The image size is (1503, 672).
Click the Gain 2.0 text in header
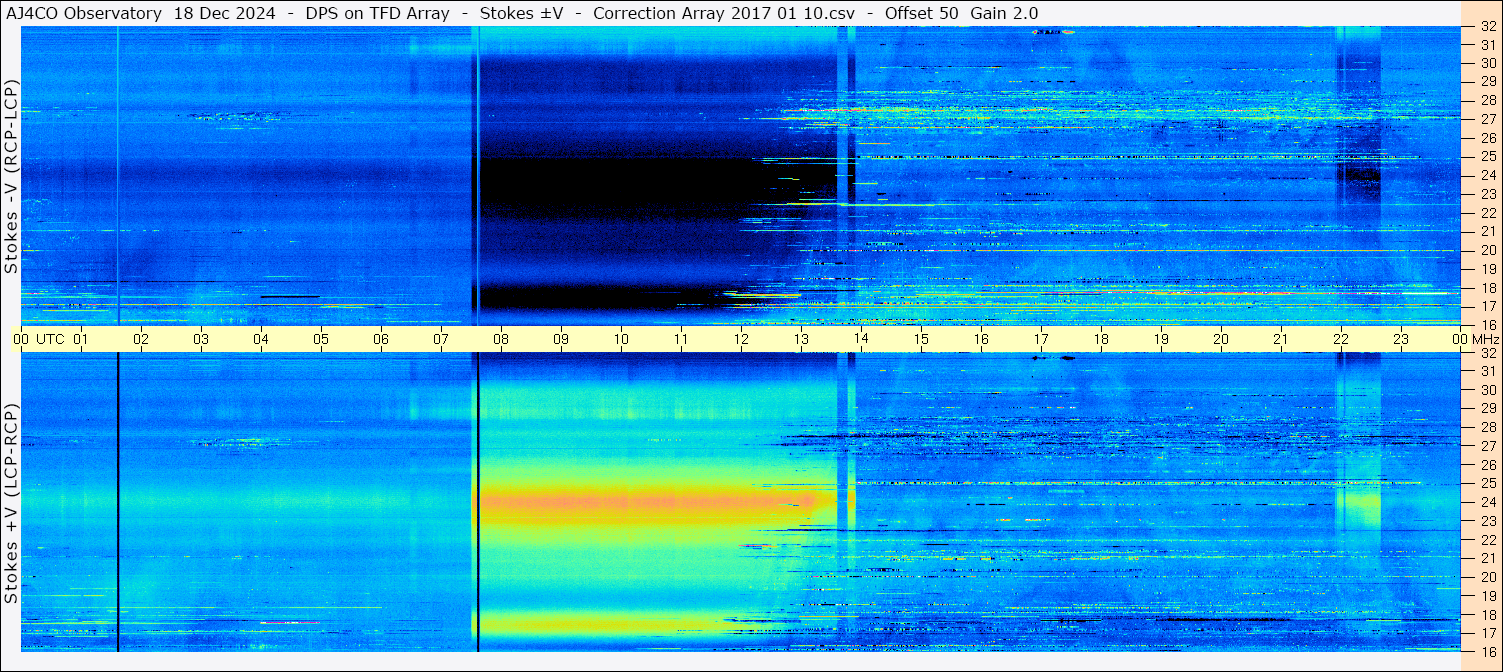1004,13
